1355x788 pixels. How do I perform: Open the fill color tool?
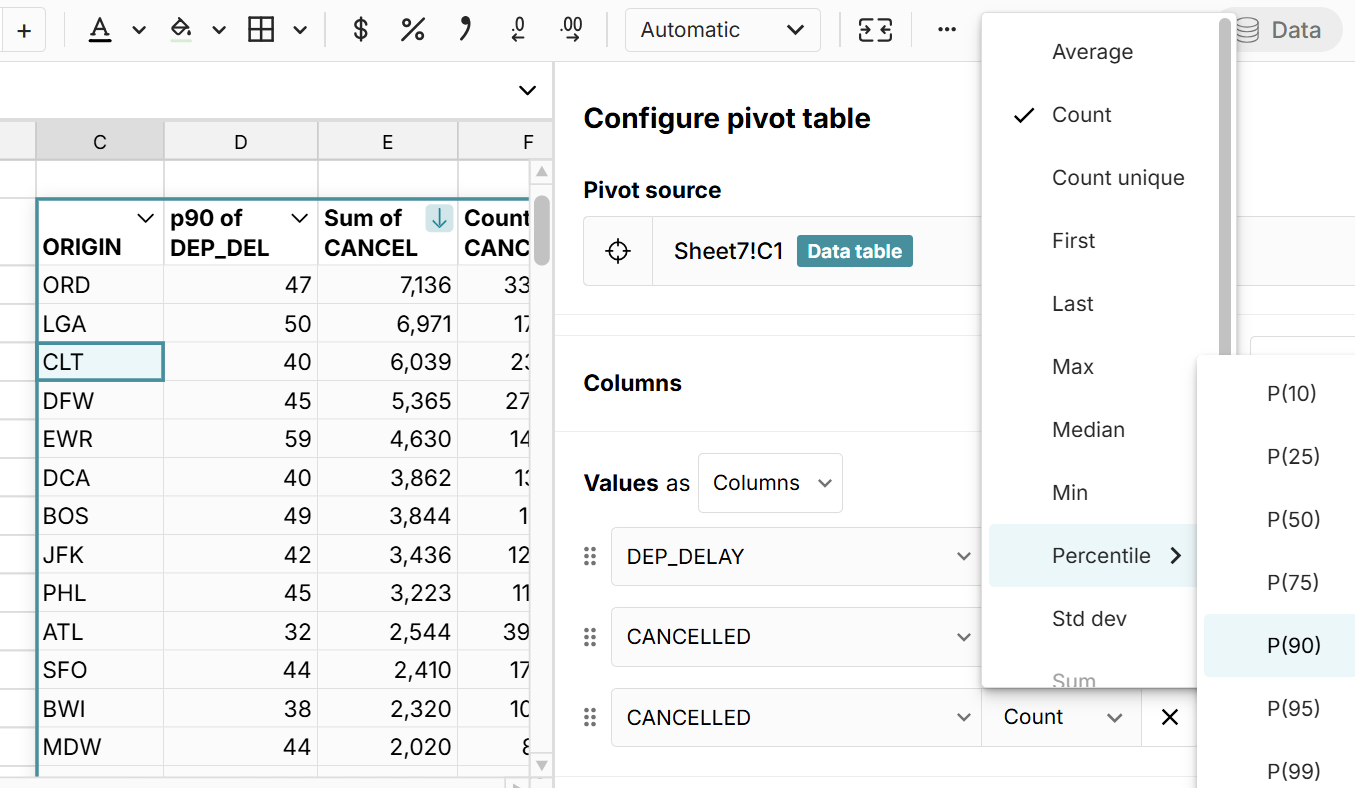tap(181, 29)
